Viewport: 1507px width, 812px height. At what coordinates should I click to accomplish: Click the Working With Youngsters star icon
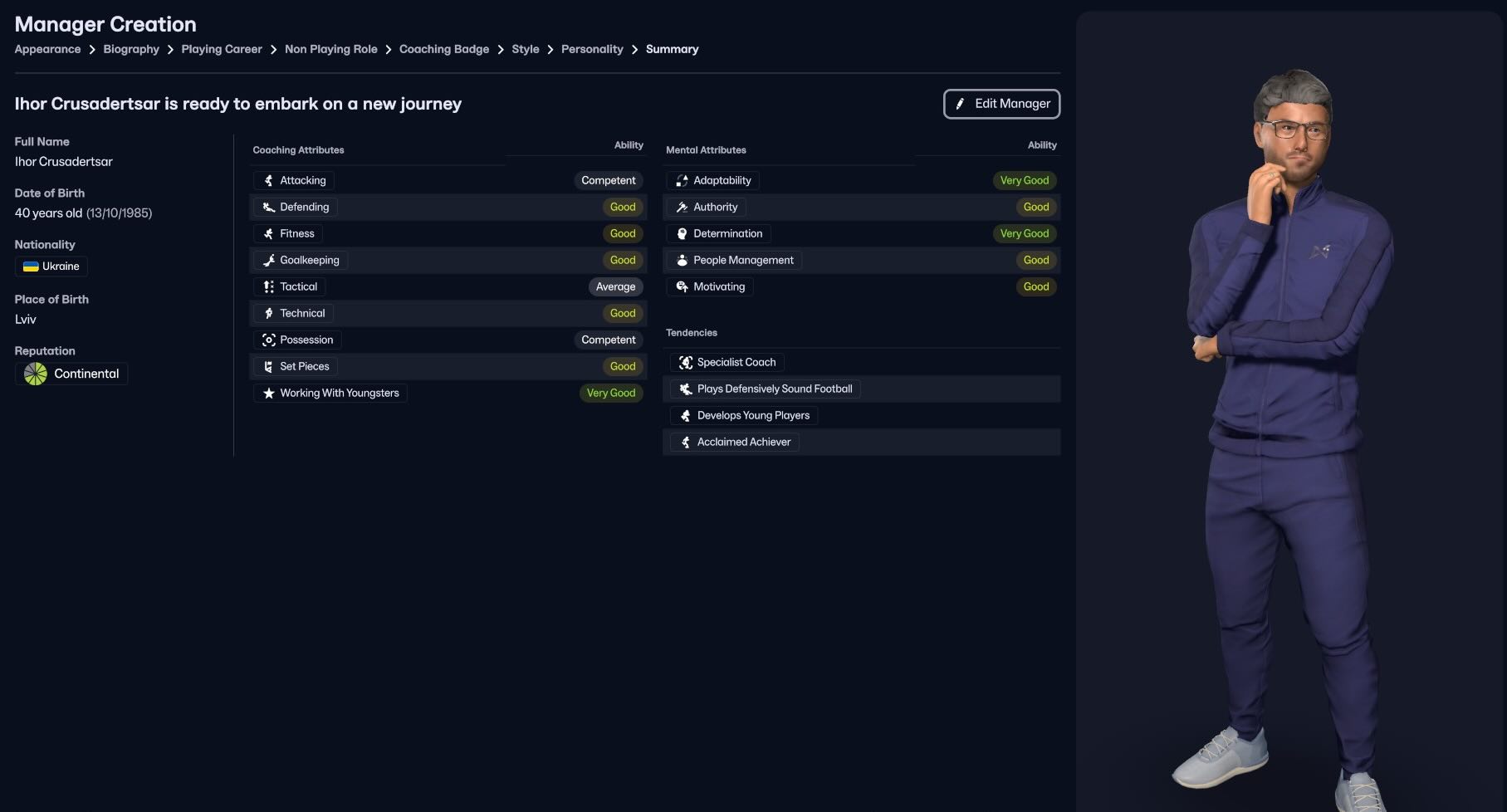[x=268, y=393]
